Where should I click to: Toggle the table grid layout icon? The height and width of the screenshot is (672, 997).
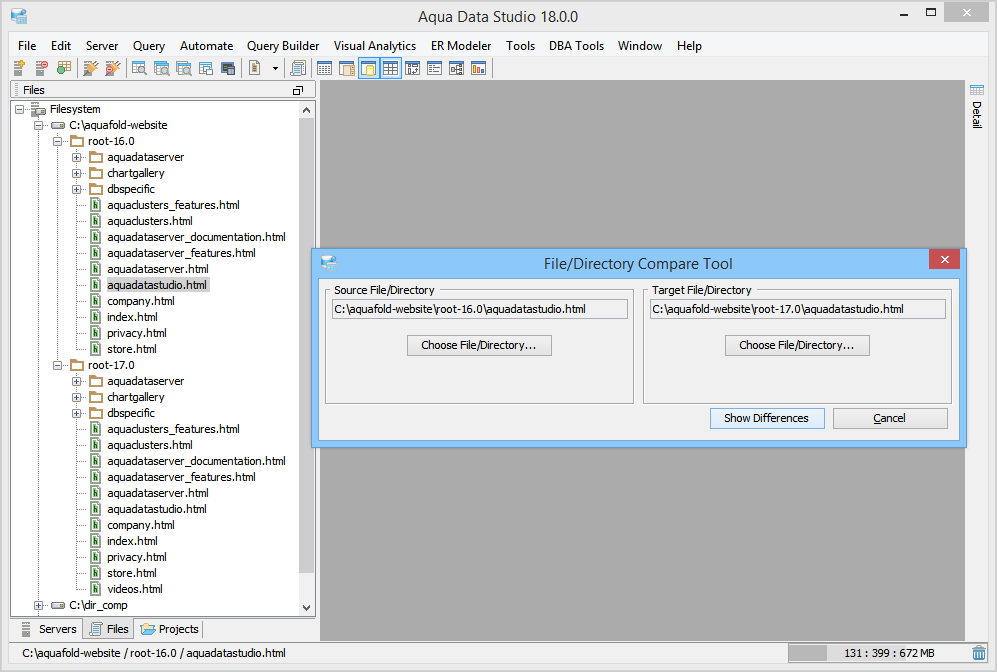[390, 67]
